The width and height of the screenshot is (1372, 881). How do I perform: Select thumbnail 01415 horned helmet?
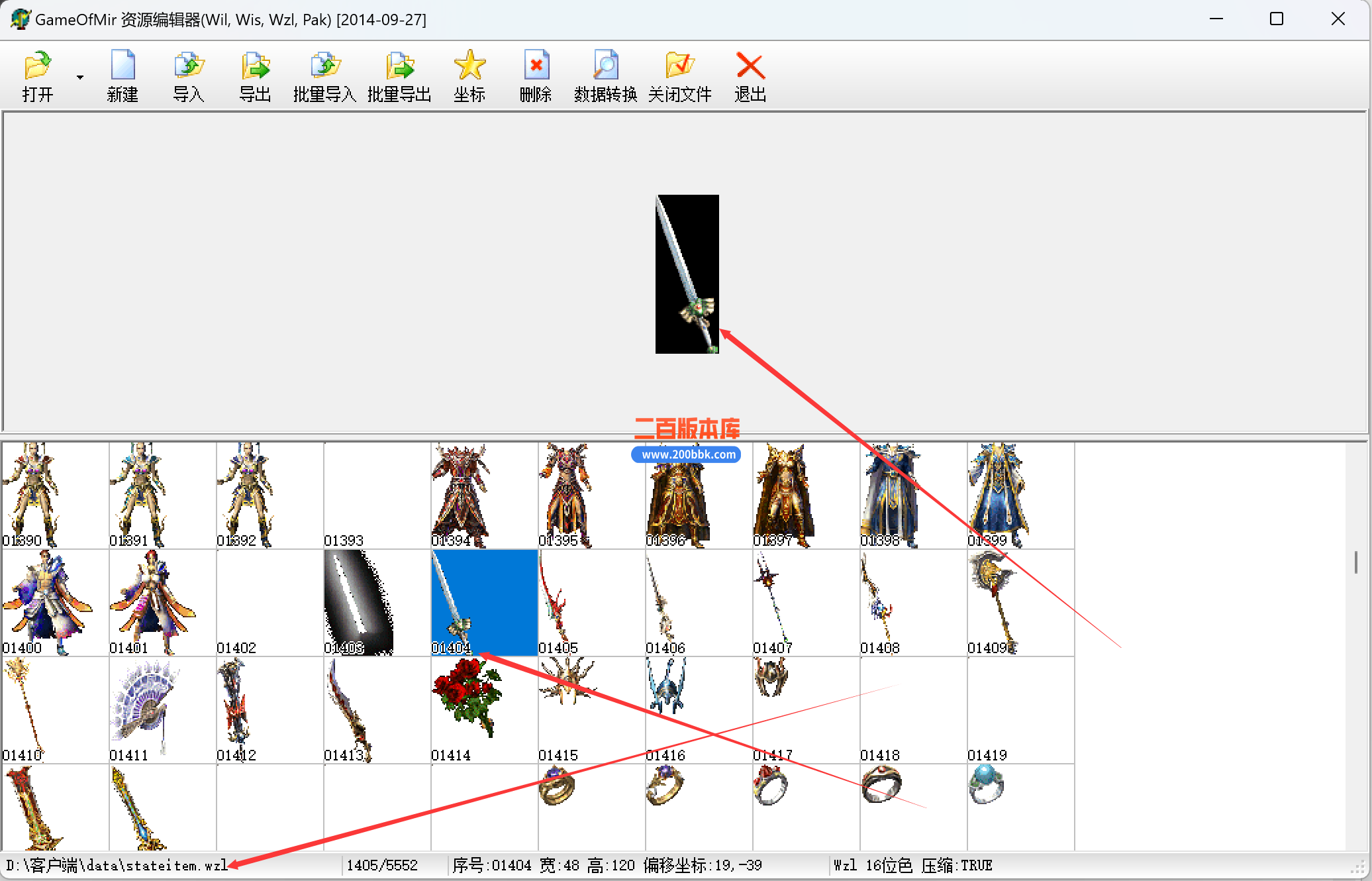592,710
